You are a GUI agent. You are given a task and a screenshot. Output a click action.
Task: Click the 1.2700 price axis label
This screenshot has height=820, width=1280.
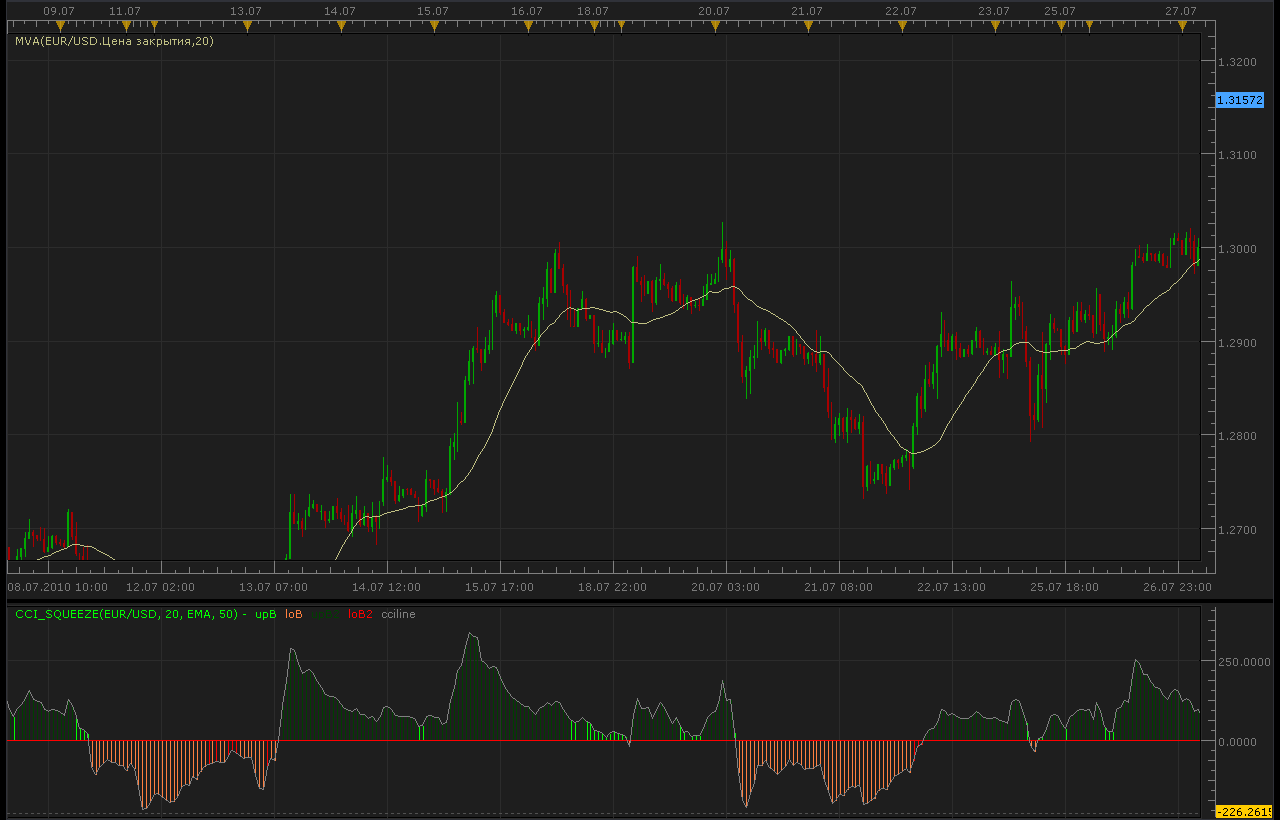(x=1237, y=530)
